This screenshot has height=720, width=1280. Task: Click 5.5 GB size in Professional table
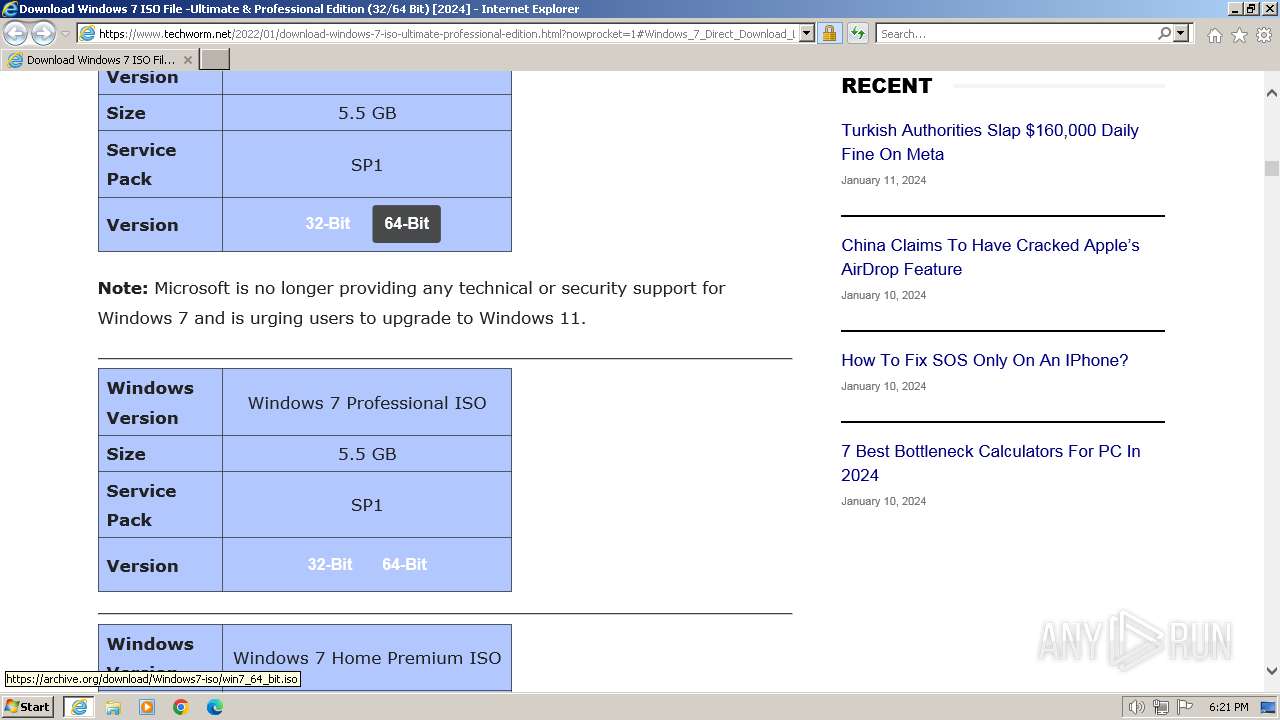click(x=367, y=454)
